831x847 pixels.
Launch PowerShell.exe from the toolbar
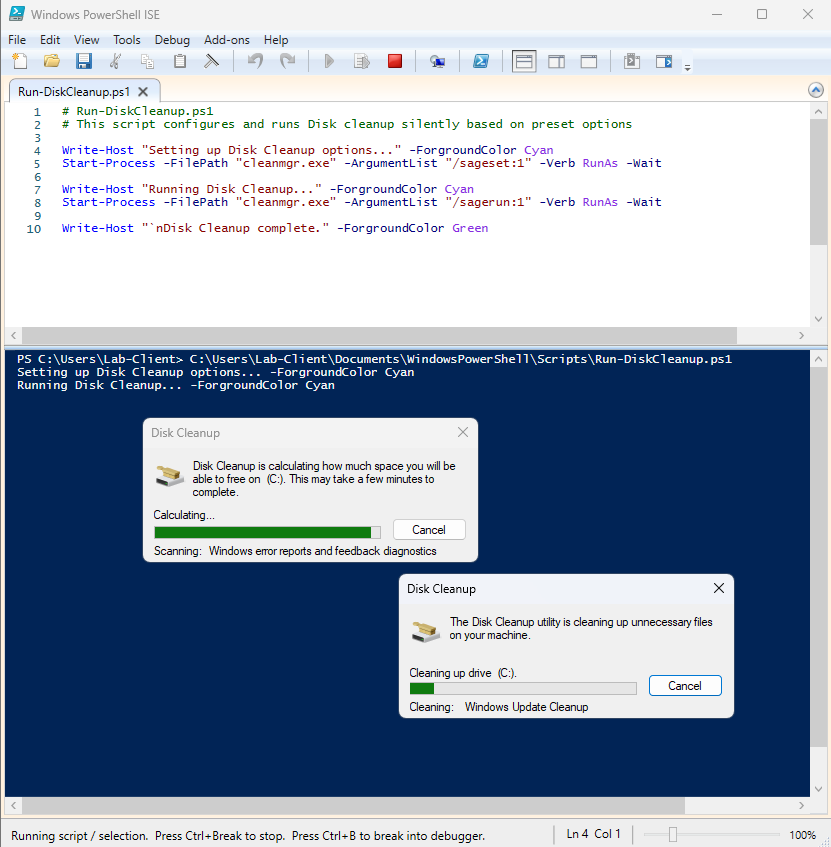pos(481,61)
